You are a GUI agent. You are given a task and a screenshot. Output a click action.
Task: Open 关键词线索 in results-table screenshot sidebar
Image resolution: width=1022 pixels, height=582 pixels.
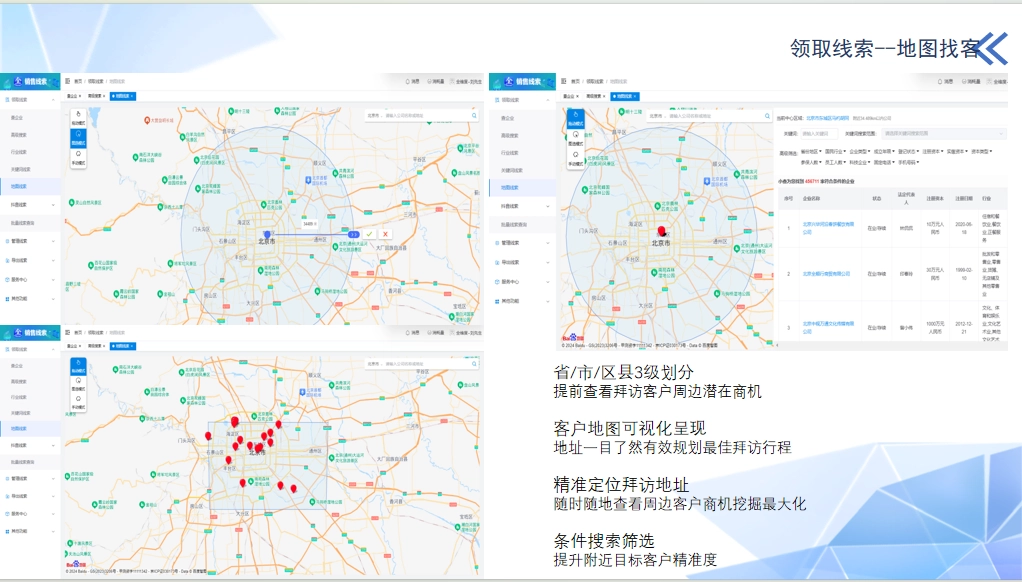[523, 170]
